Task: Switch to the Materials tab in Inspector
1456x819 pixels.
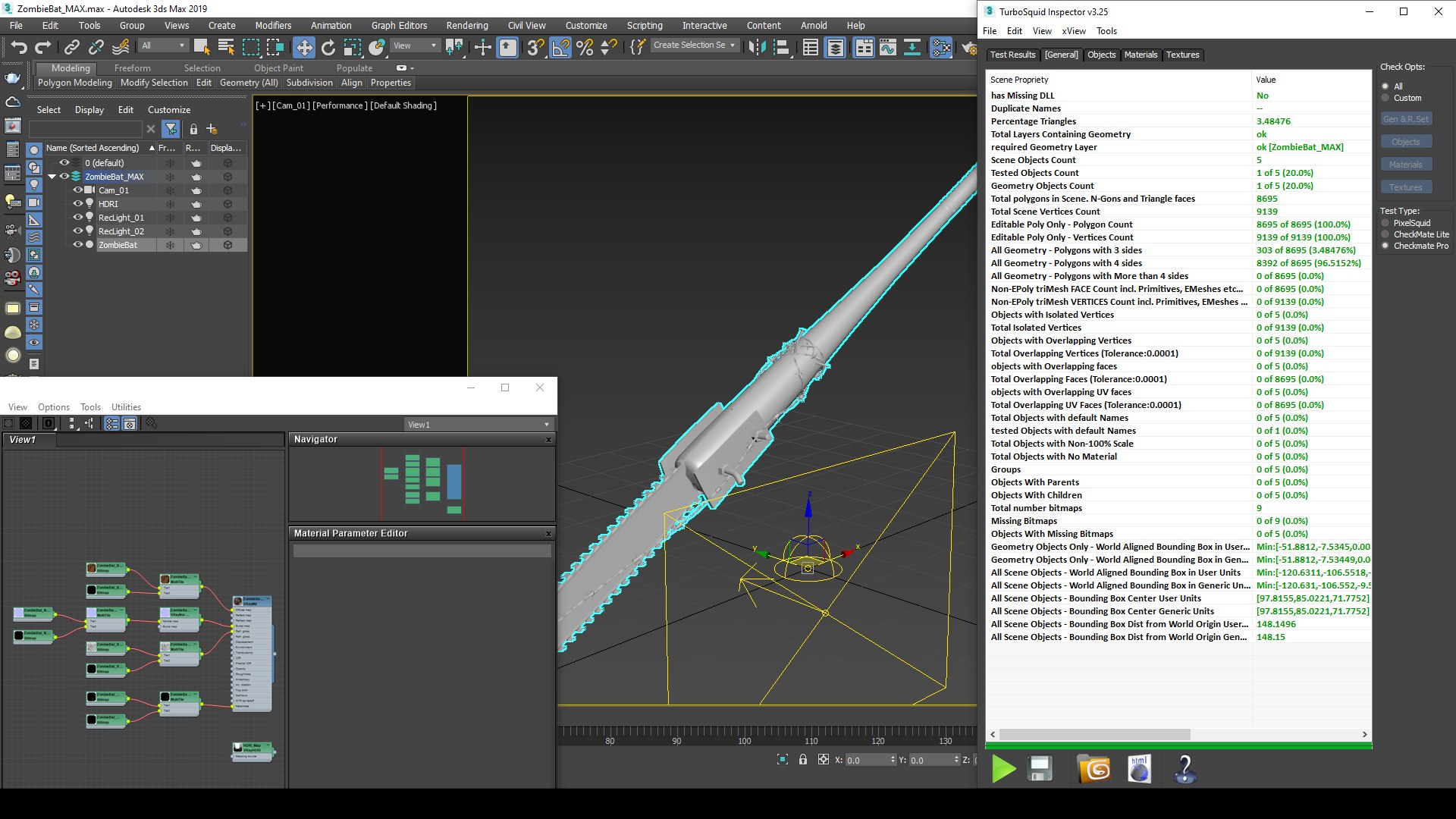Action: (x=1141, y=55)
